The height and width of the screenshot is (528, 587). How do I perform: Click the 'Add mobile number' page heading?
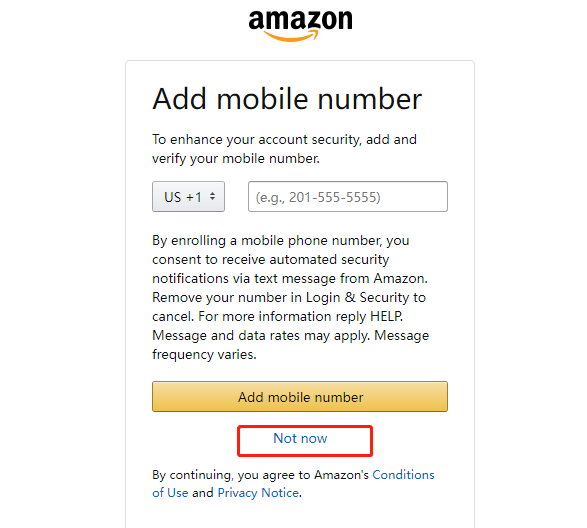click(x=287, y=99)
